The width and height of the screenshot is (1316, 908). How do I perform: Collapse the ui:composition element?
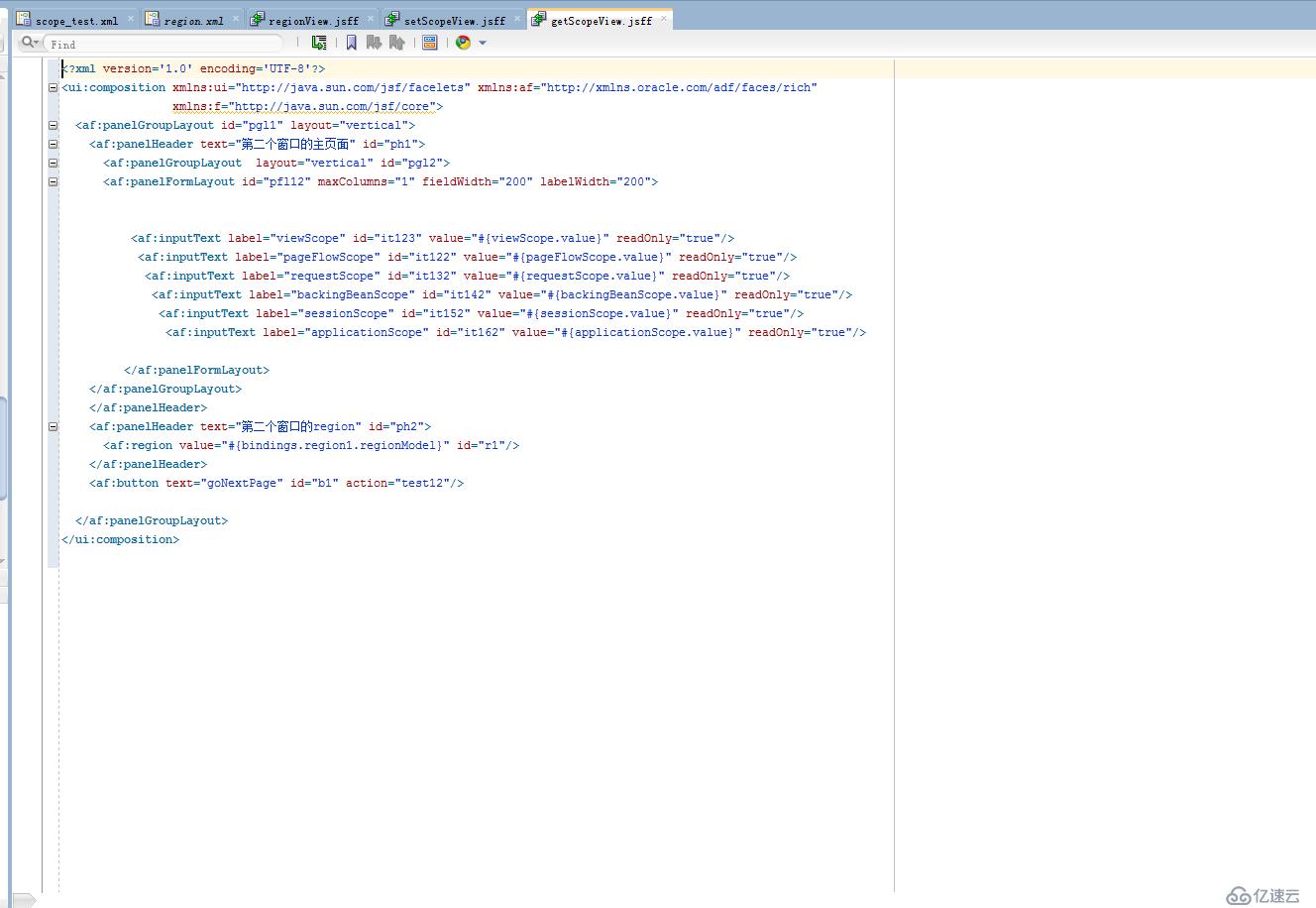pos(53,88)
